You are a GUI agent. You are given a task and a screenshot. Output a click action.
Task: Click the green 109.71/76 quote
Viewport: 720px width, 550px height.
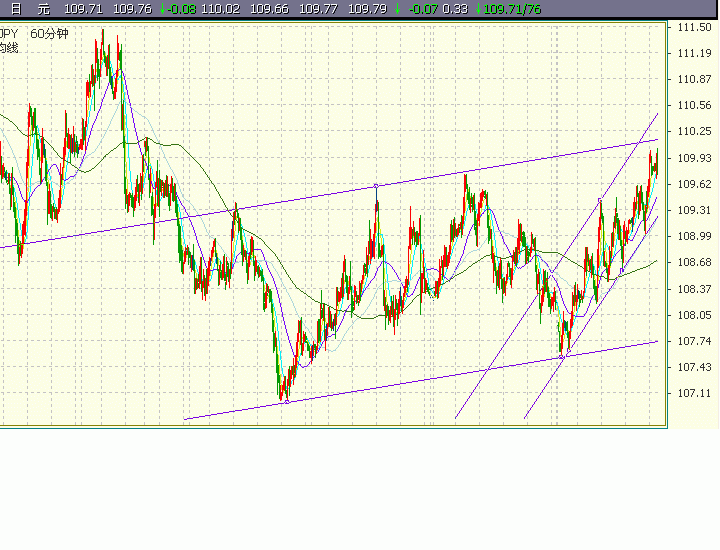tap(512, 9)
